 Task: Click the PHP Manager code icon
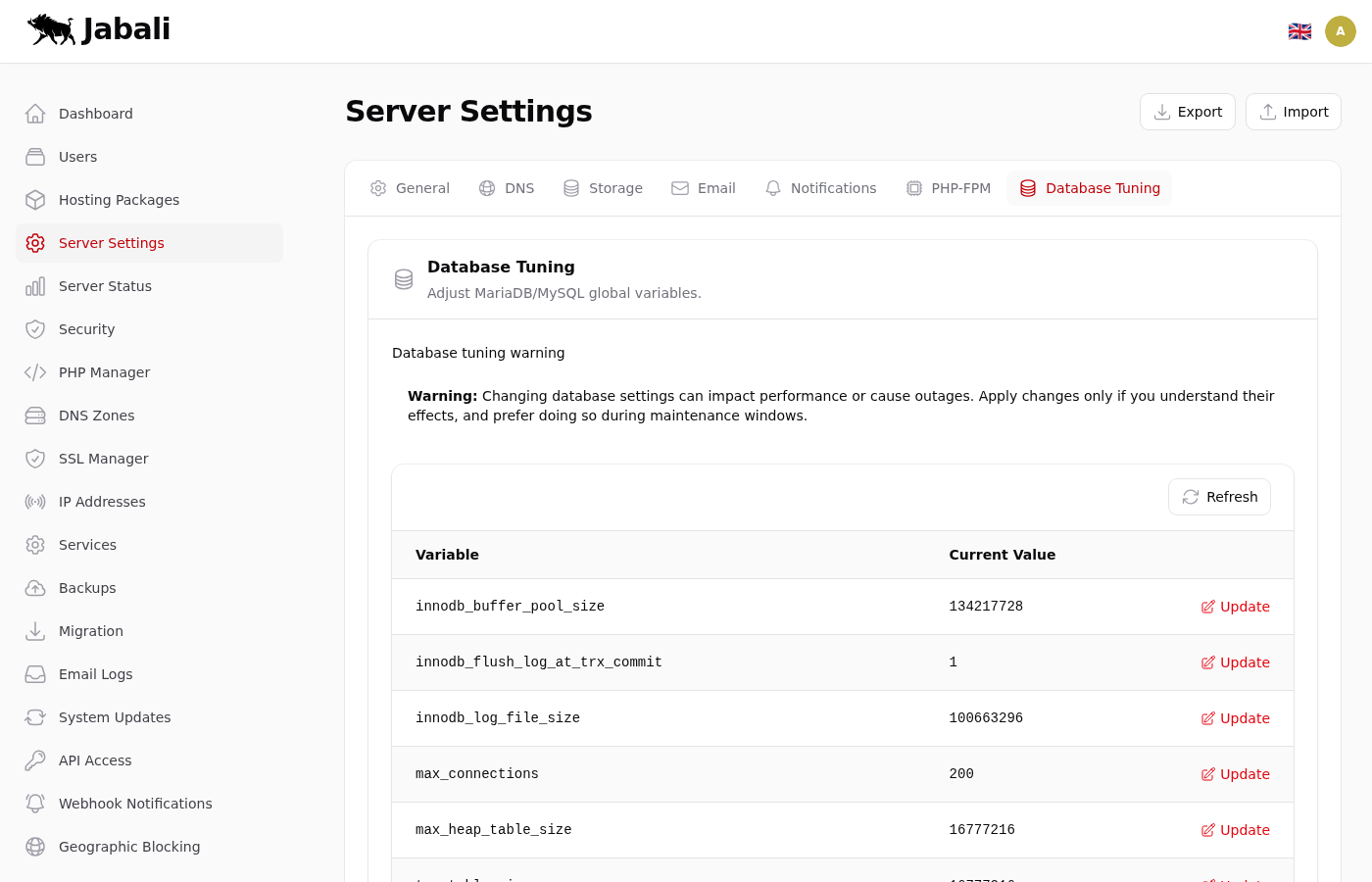35,372
